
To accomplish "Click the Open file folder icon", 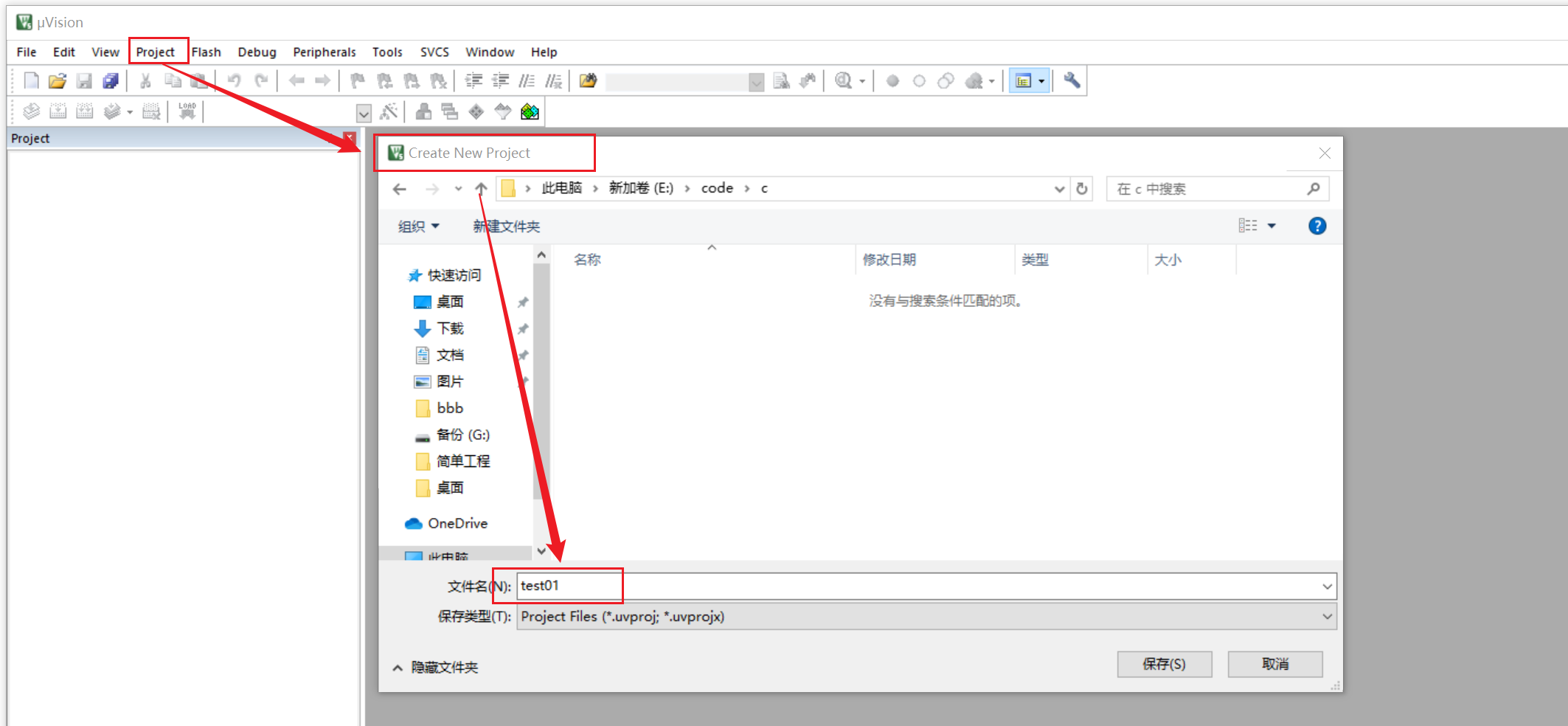I will coord(58,80).
